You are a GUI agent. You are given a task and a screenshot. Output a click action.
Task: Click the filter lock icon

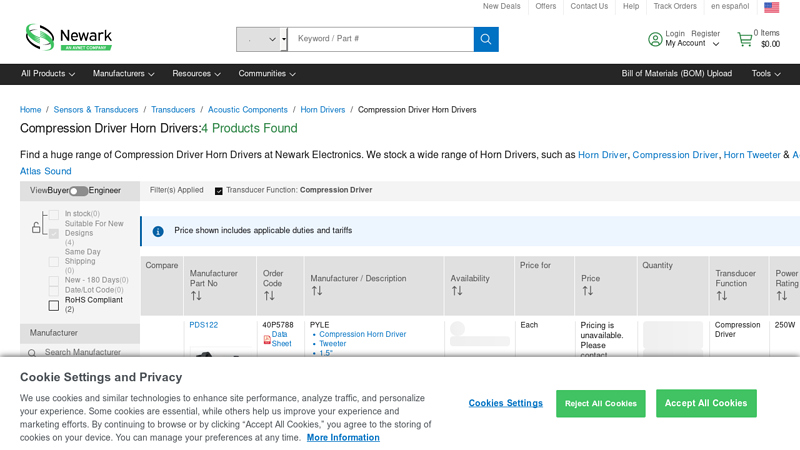tap(36, 227)
